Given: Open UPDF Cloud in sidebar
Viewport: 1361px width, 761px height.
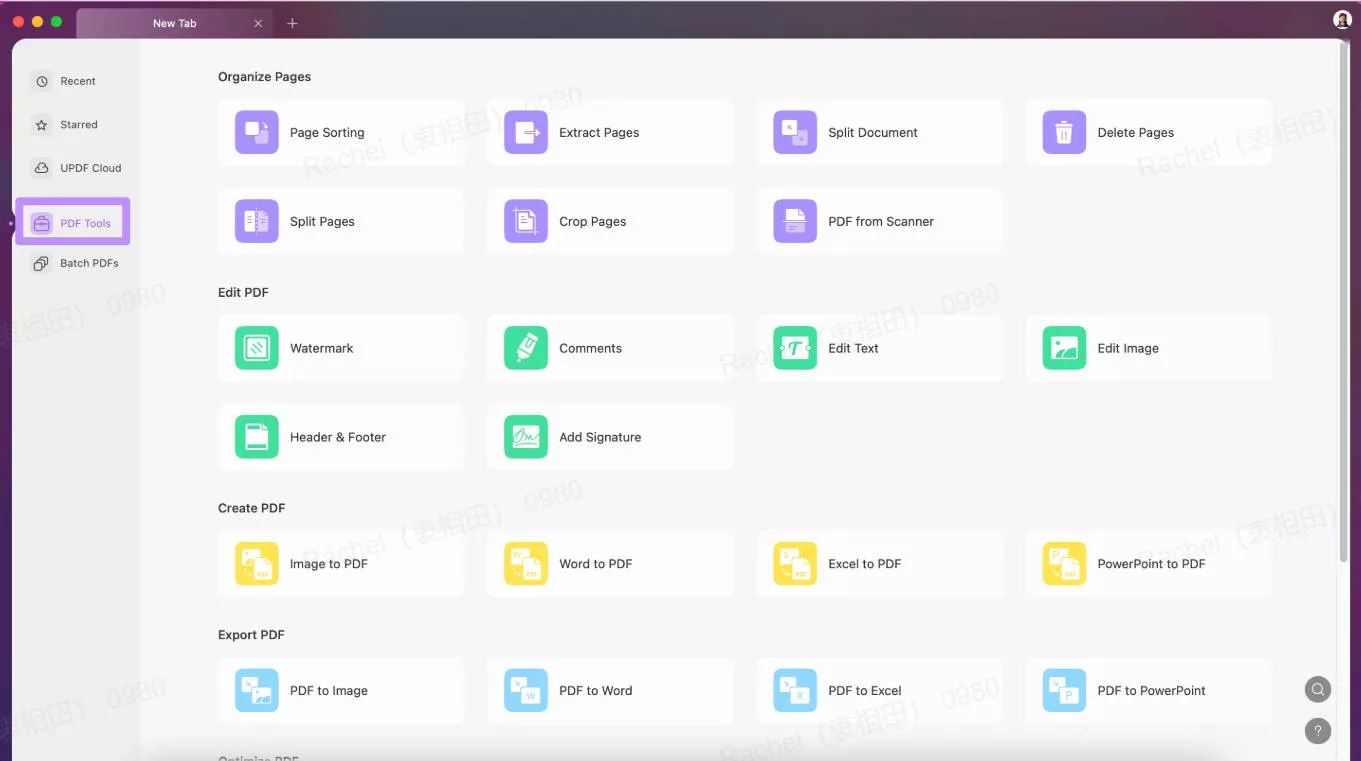Looking at the screenshot, I should pos(77,168).
